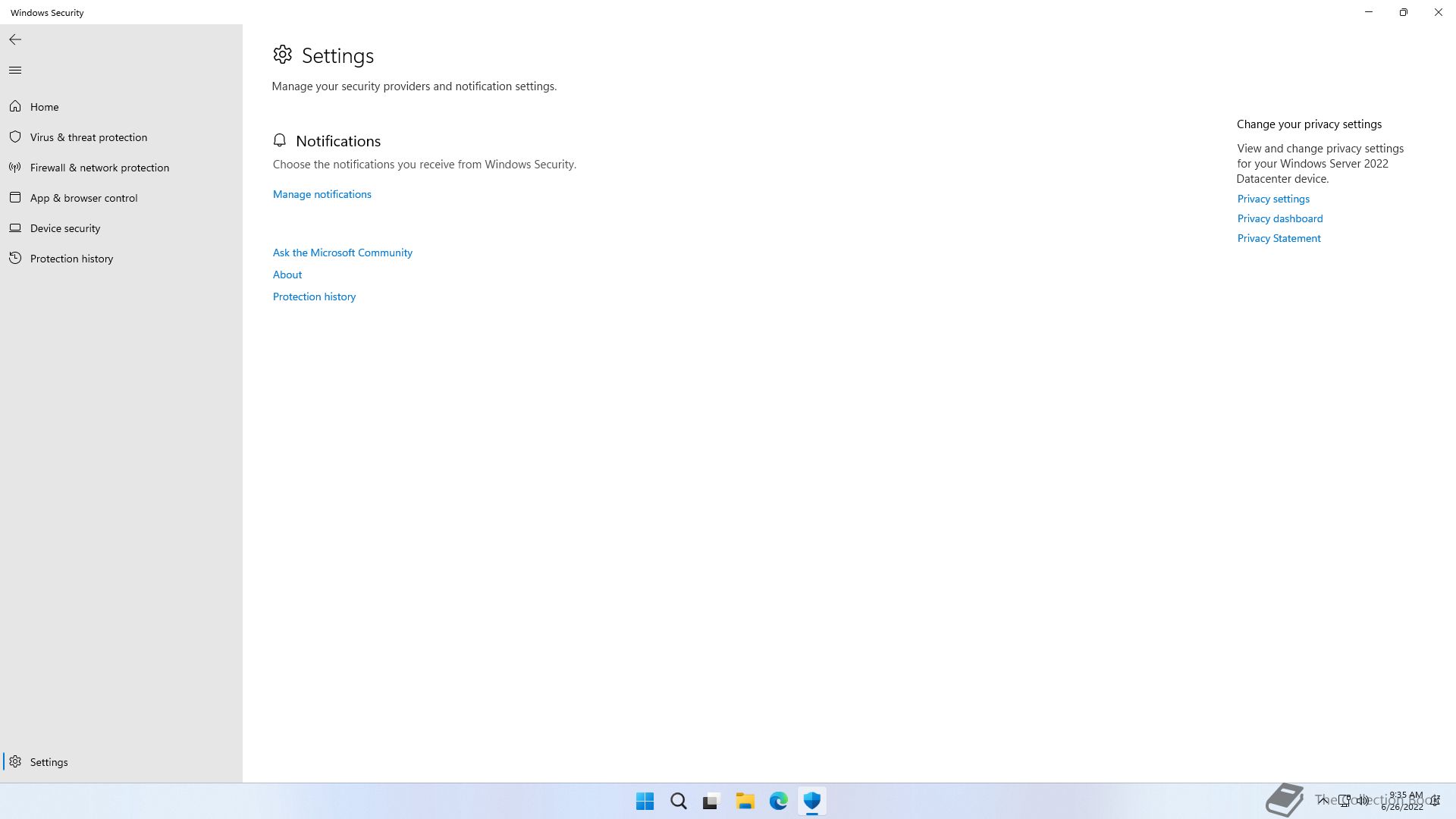Open Virus & threat protection page
This screenshot has width=1456, height=819.
pyautogui.click(x=121, y=137)
